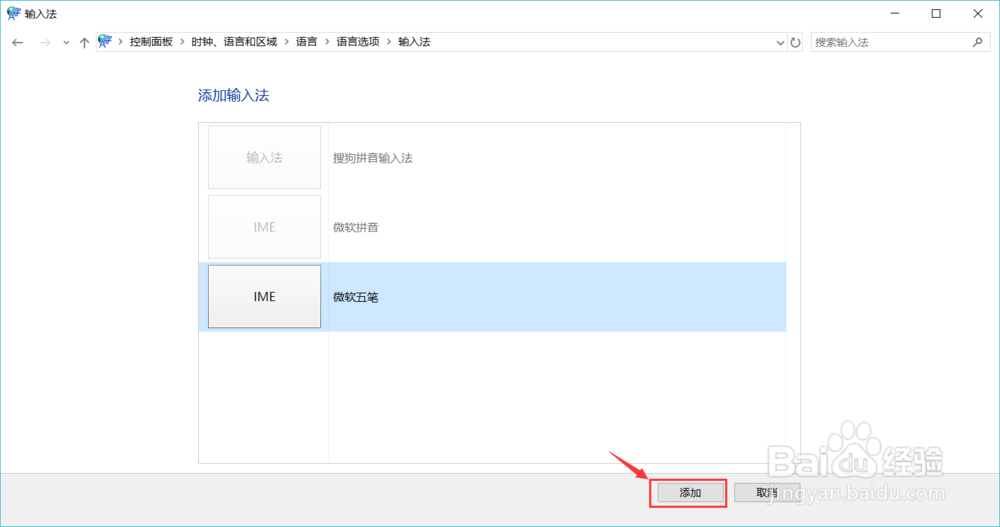The width and height of the screenshot is (1000, 527).
Task: Go back with the left arrow
Action: coord(18,42)
